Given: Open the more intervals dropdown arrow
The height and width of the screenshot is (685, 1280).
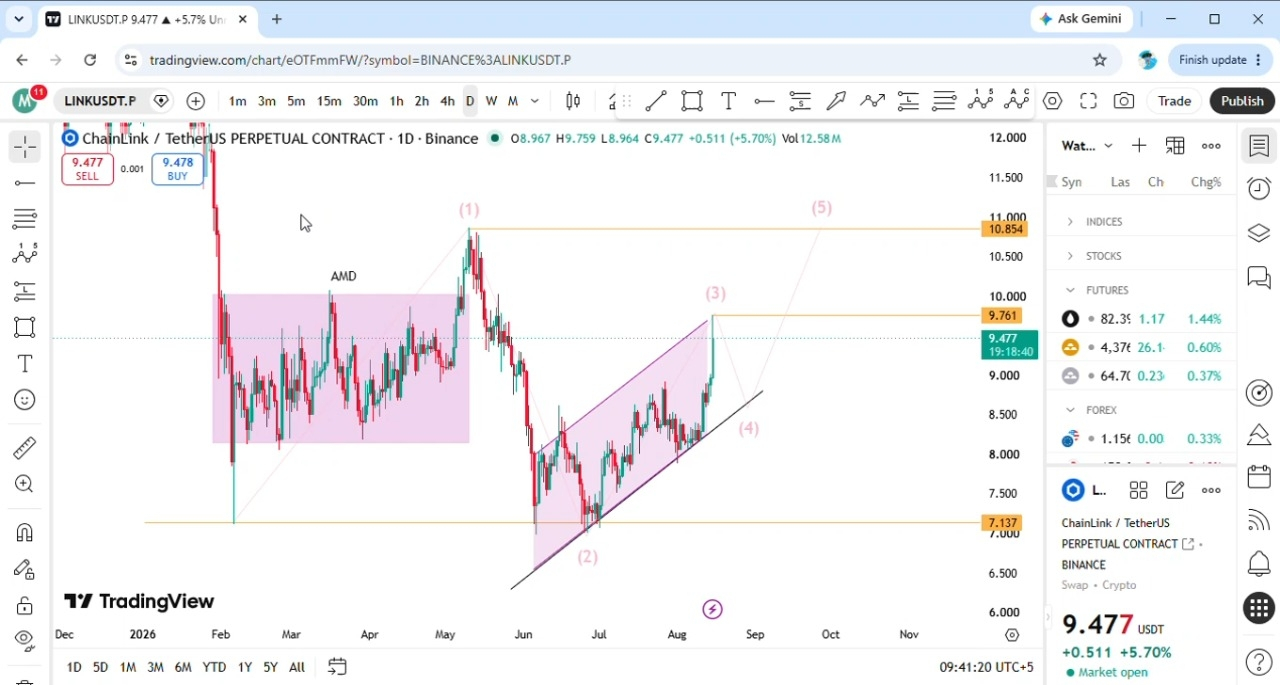Looking at the screenshot, I should (x=535, y=101).
